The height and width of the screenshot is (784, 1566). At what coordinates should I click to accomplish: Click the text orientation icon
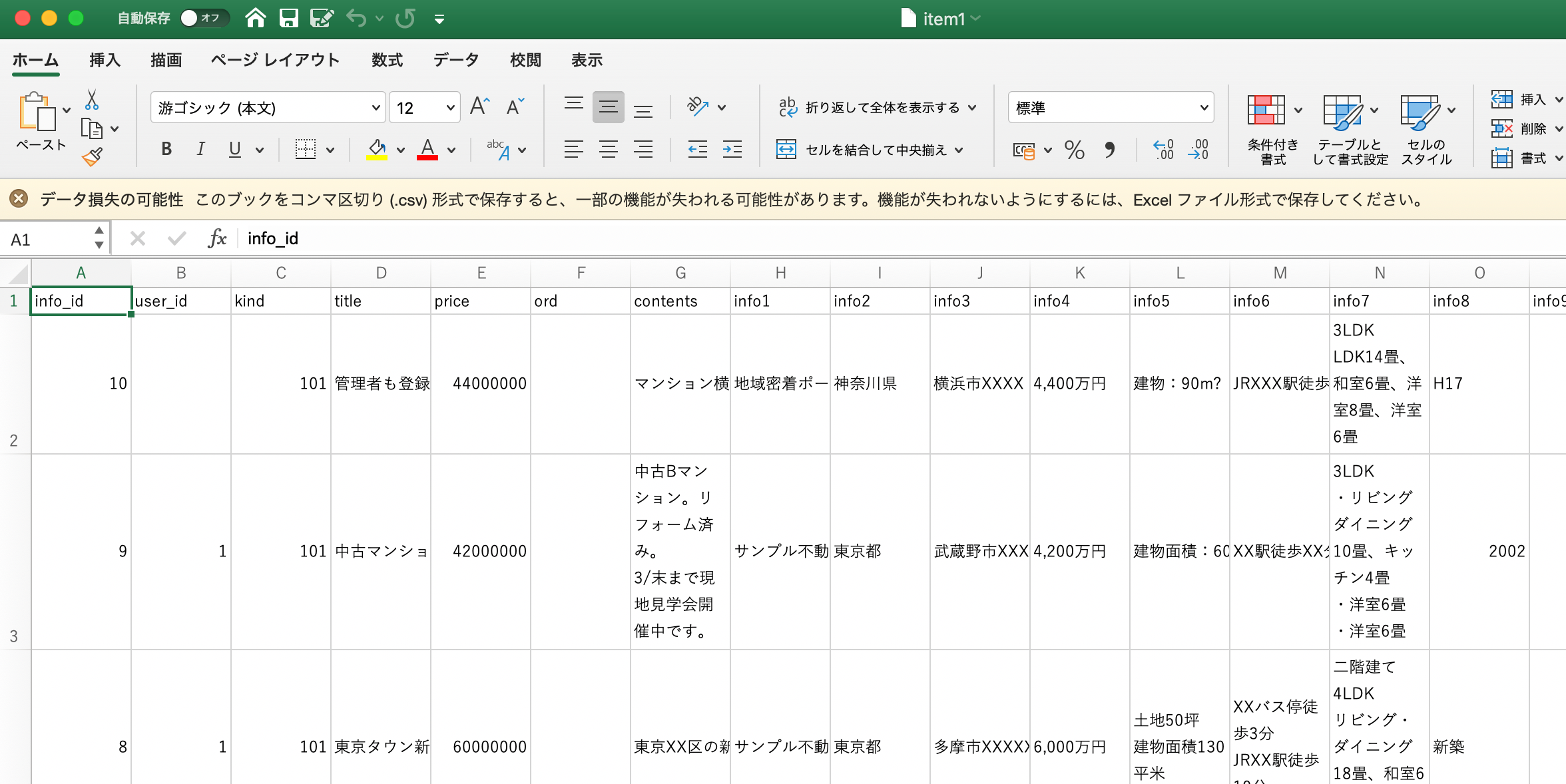click(698, 106)
